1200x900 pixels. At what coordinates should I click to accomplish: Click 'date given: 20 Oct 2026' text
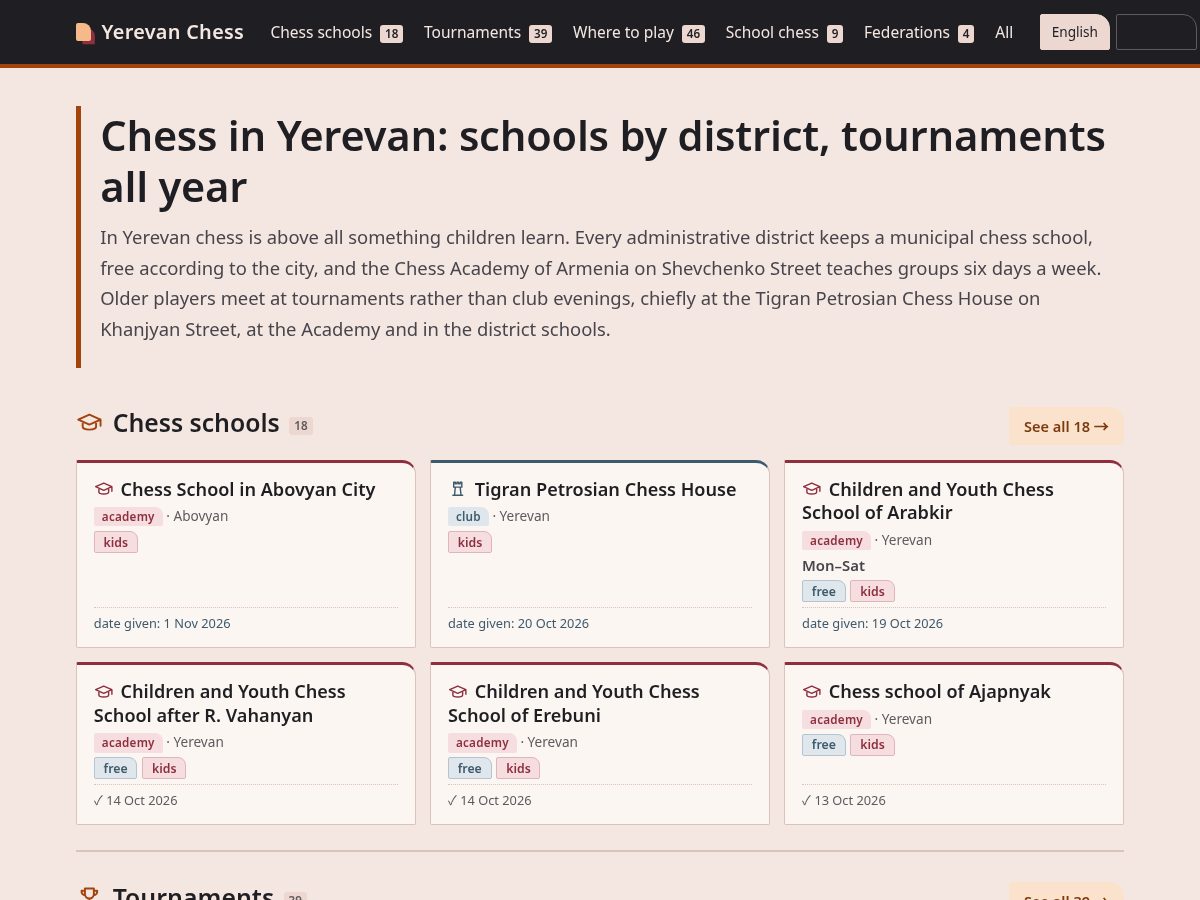click(518, 623)
